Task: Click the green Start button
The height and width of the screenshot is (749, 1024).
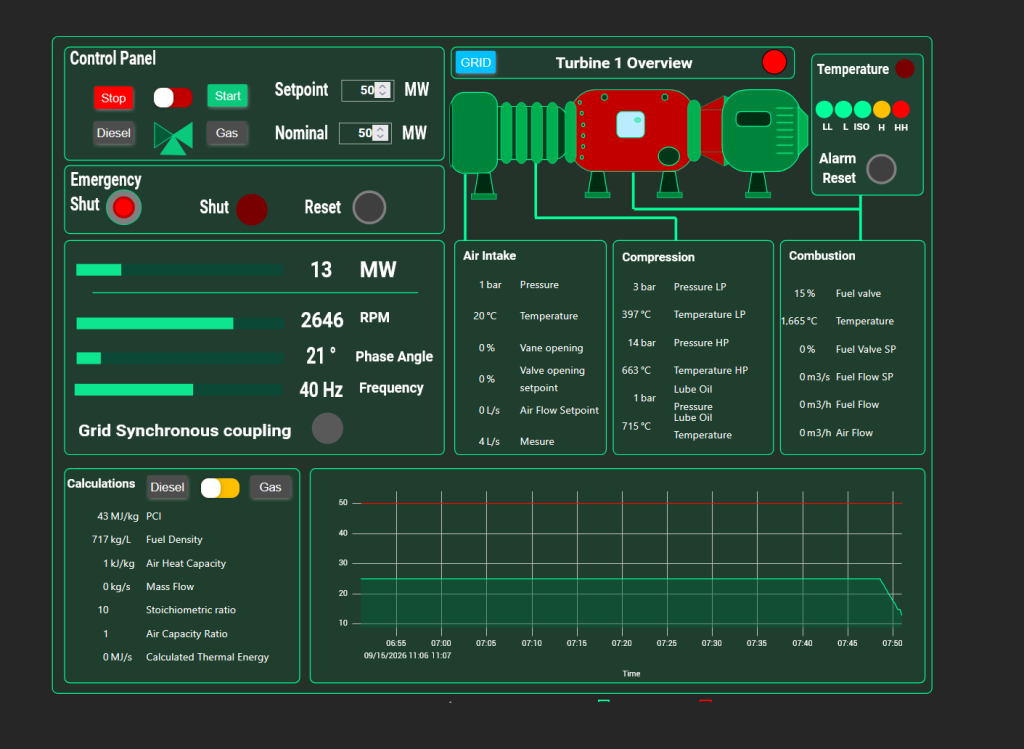Action: 227,96
